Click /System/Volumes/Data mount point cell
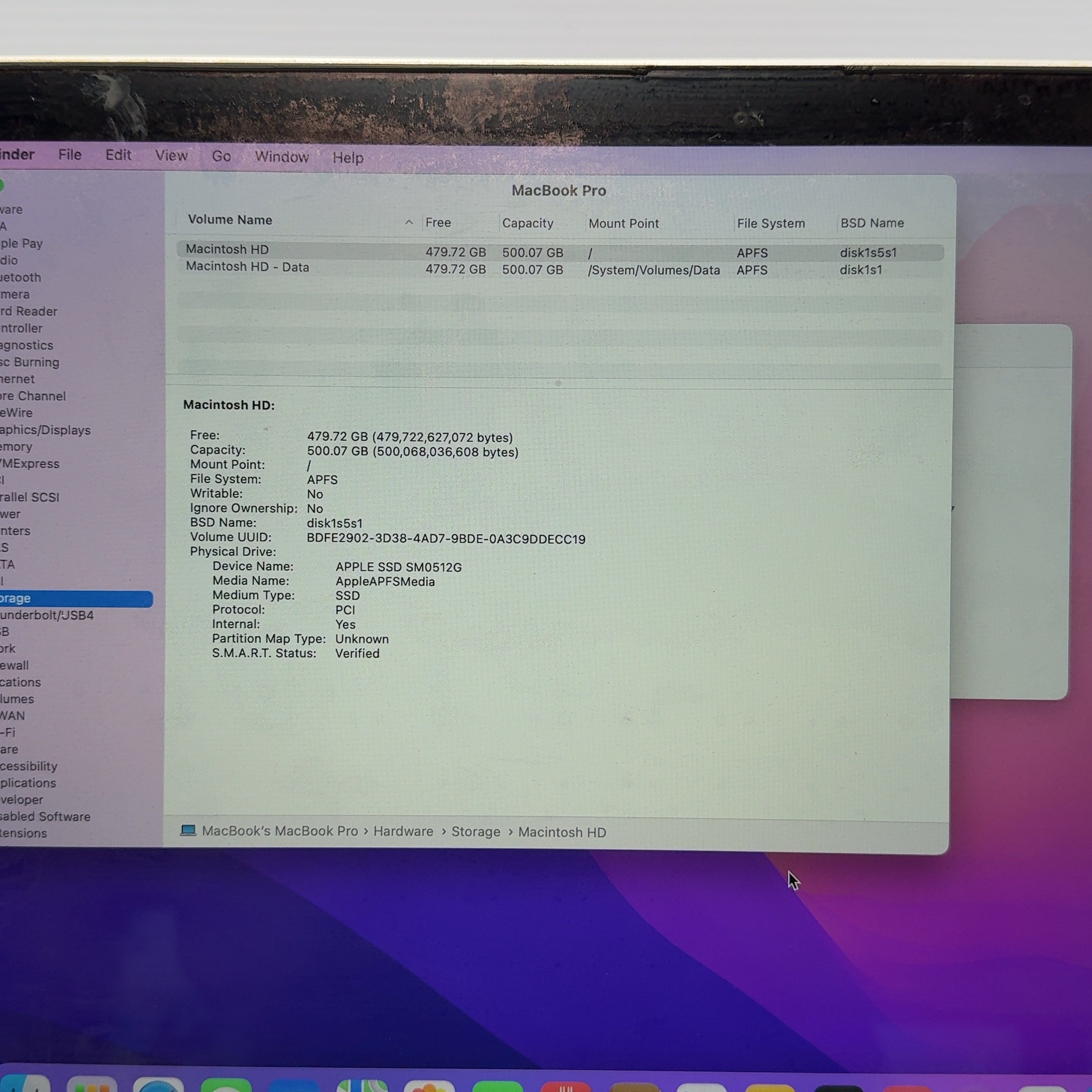The height and width of the screenshot is (1092, 1092). tap(654, 270)
